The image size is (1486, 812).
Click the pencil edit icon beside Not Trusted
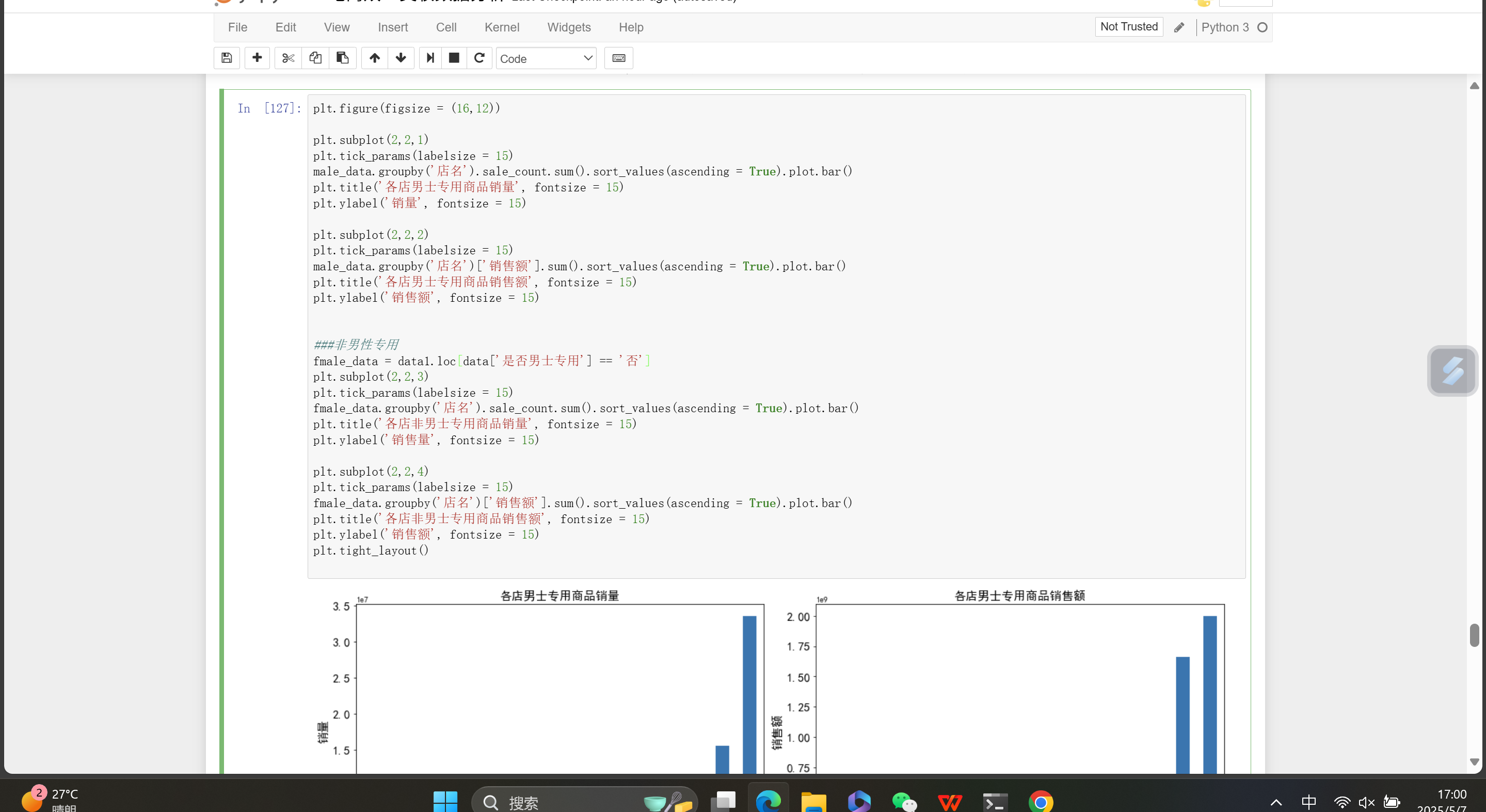1179,28
